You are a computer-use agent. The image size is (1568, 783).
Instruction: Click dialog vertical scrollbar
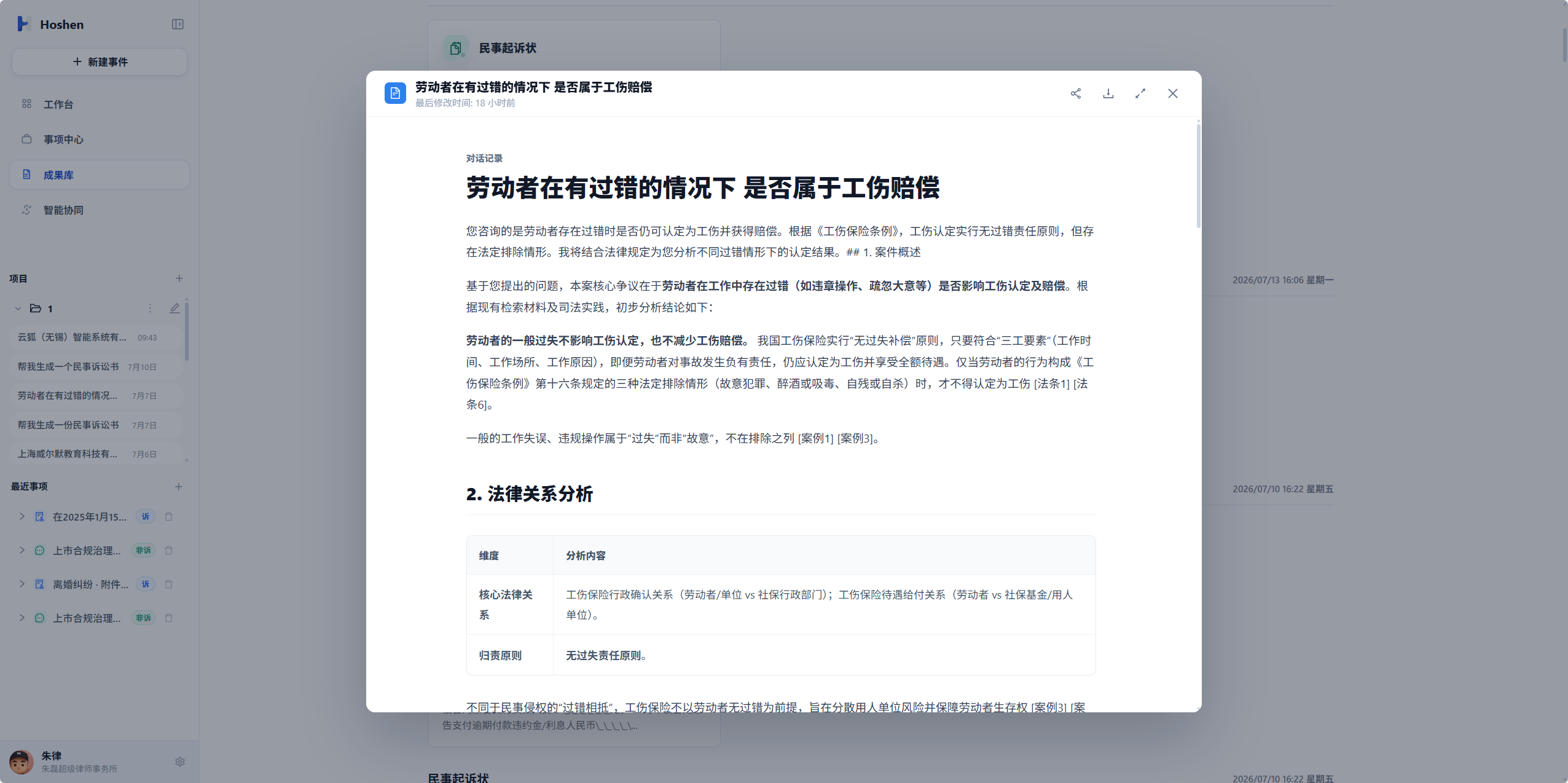click(x=1198, y=176)
